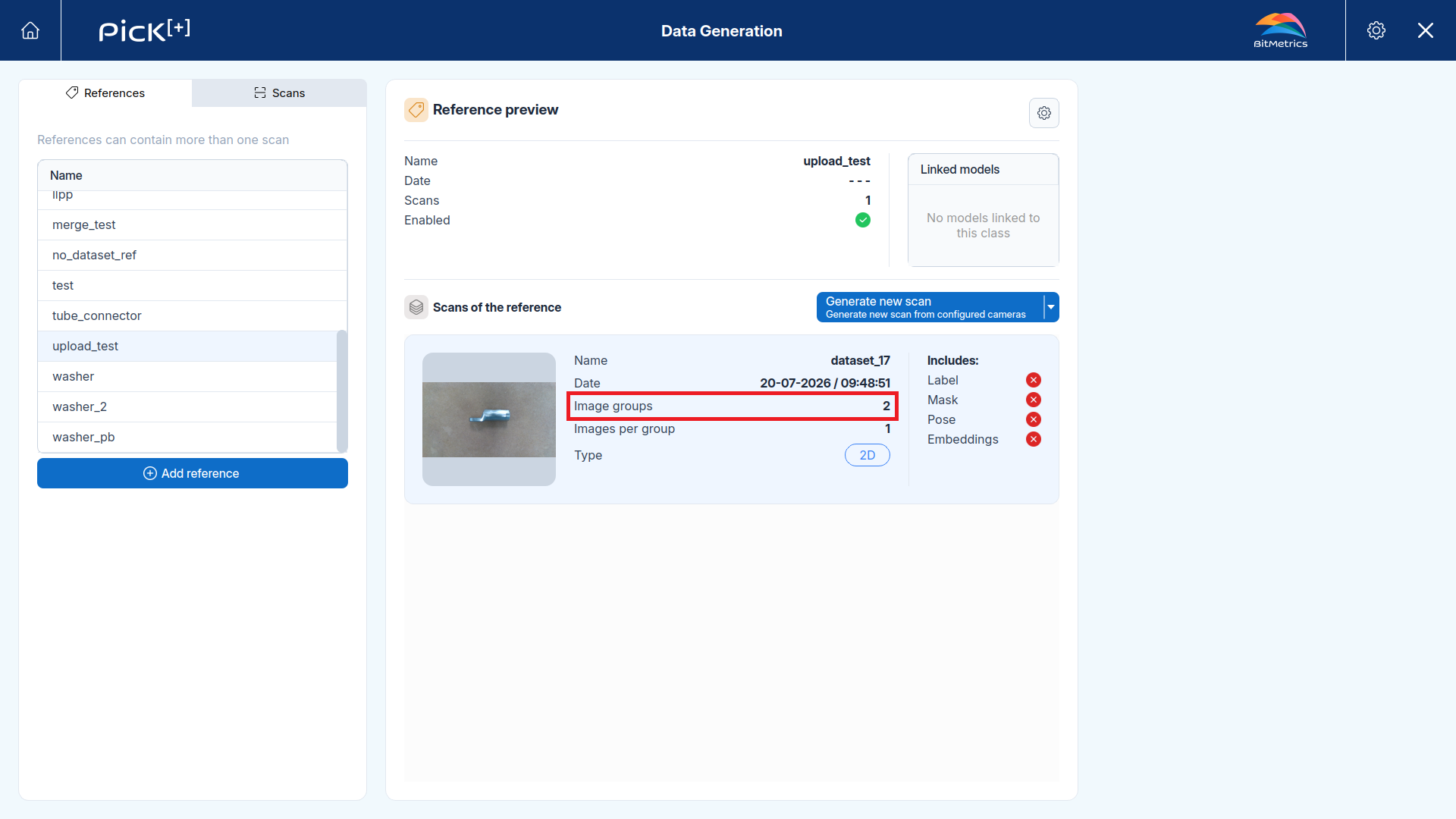
Task: Open Reference preview settings gear
Action: pos(1044,113)
